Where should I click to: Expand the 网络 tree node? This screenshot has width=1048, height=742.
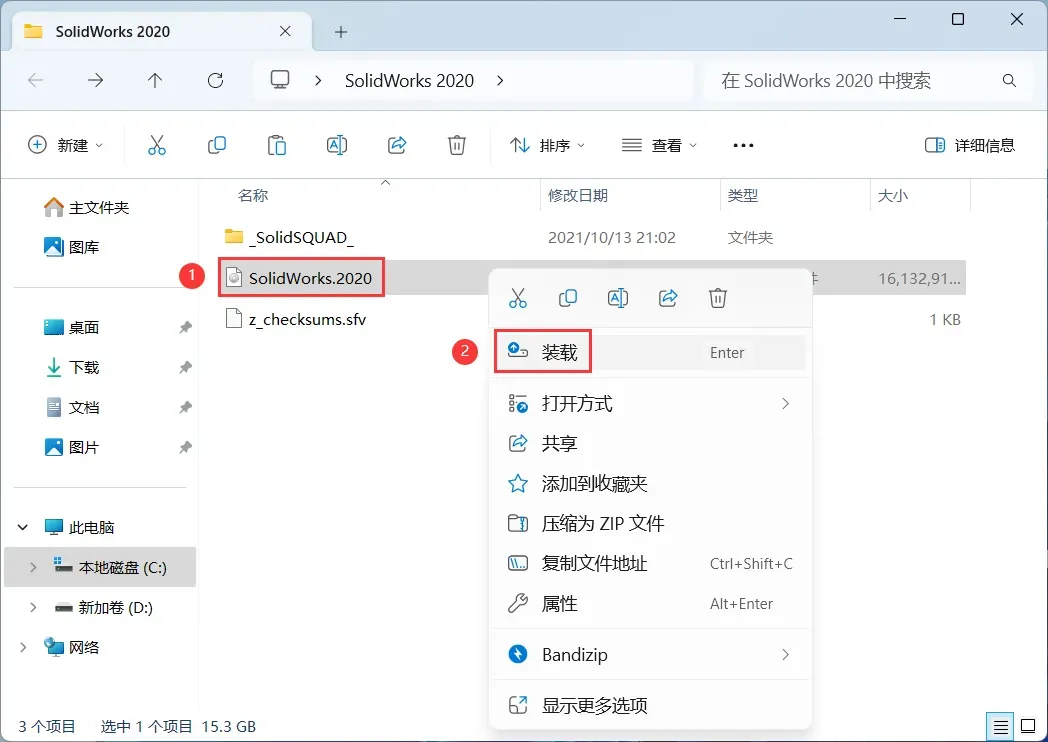[23, 647]
